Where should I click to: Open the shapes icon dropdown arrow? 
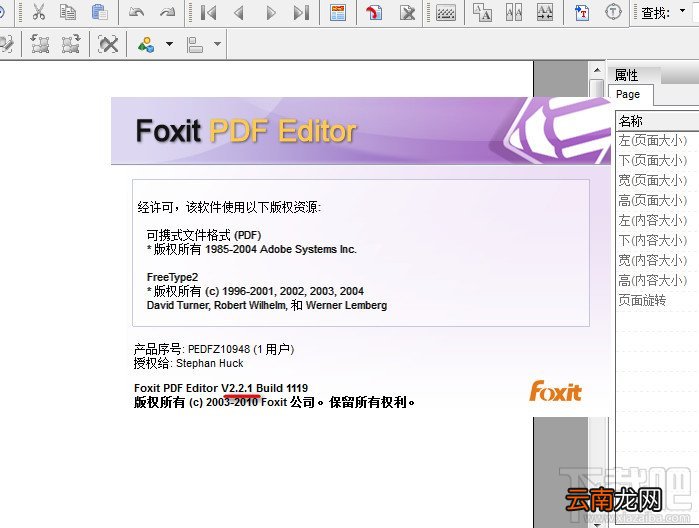click(x=169, y=44)
